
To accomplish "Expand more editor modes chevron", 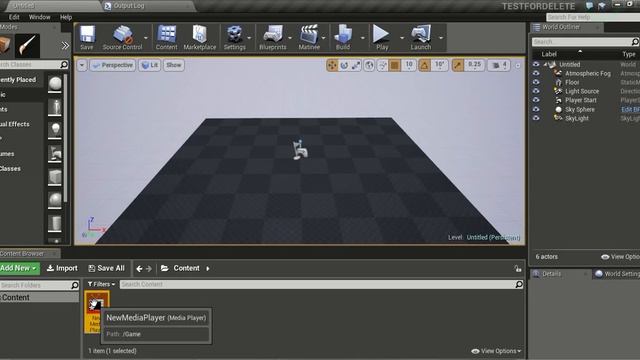I will pyautogui.click(x=65, y=46).
